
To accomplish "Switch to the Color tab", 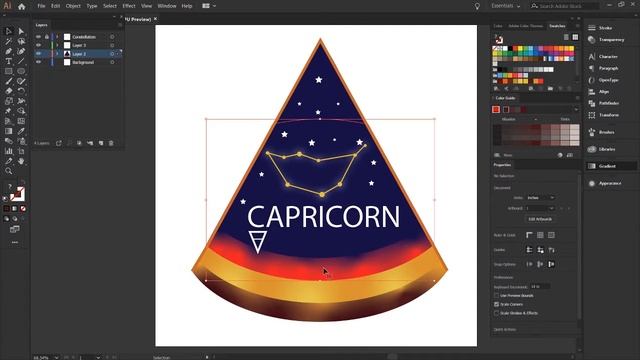I will 498,26.
